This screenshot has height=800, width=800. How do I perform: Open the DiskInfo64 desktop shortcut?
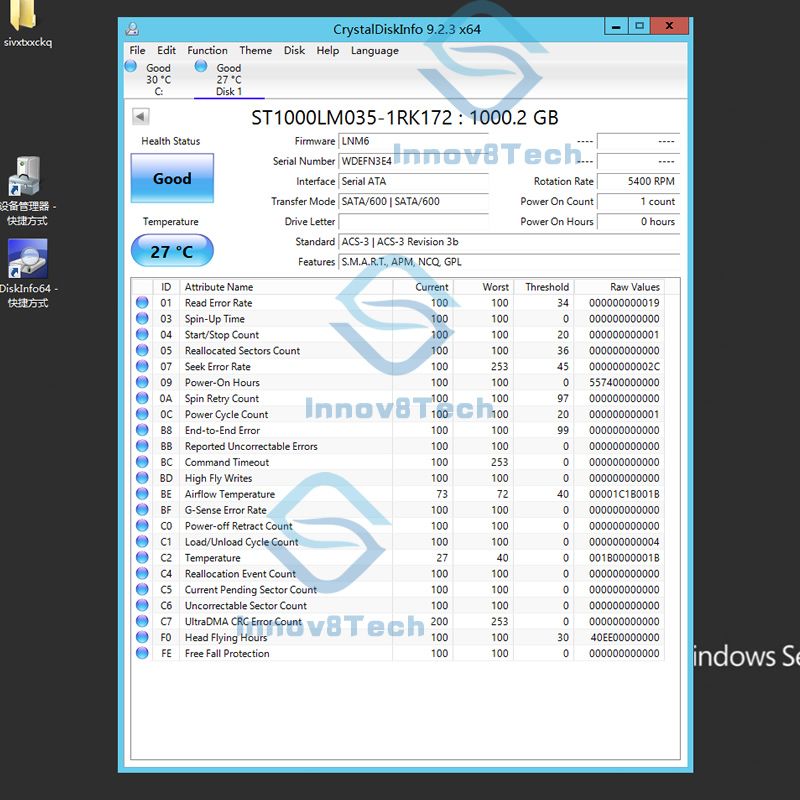28,260
